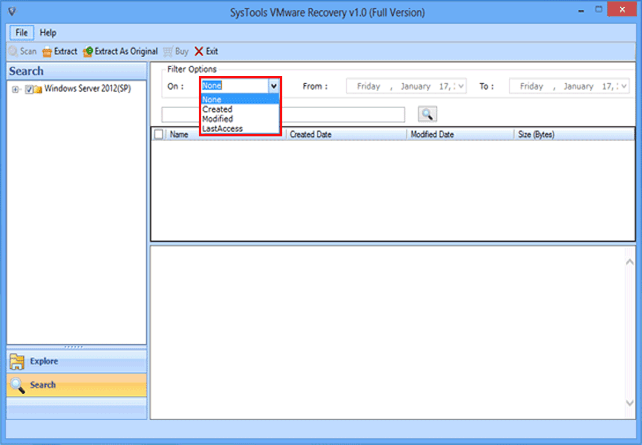
Task: Click the preview pane scroll down arrow
Action: click(630, 403)
